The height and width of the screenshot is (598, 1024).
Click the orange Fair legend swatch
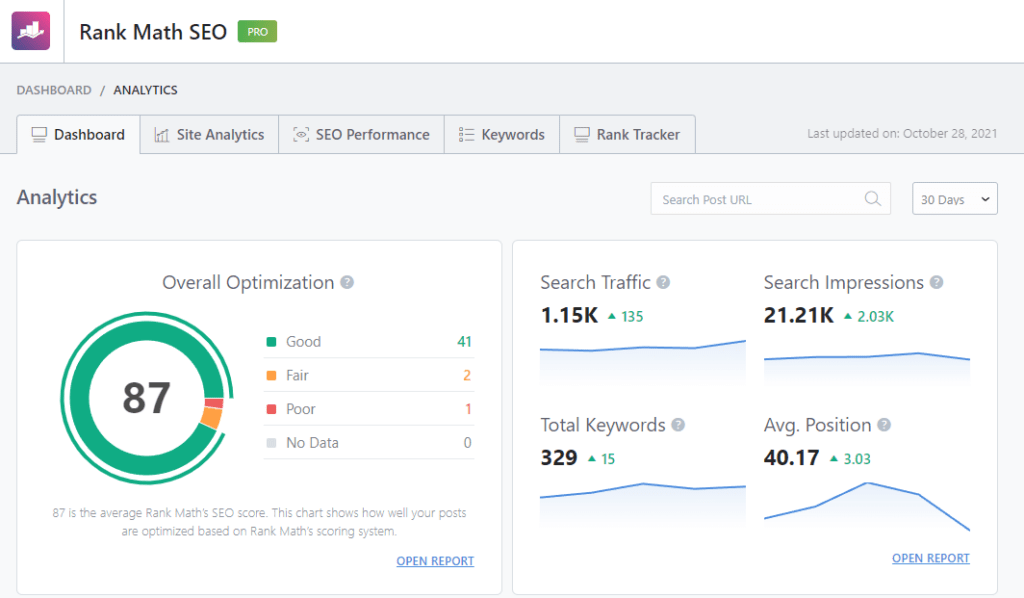pos(272,375)
